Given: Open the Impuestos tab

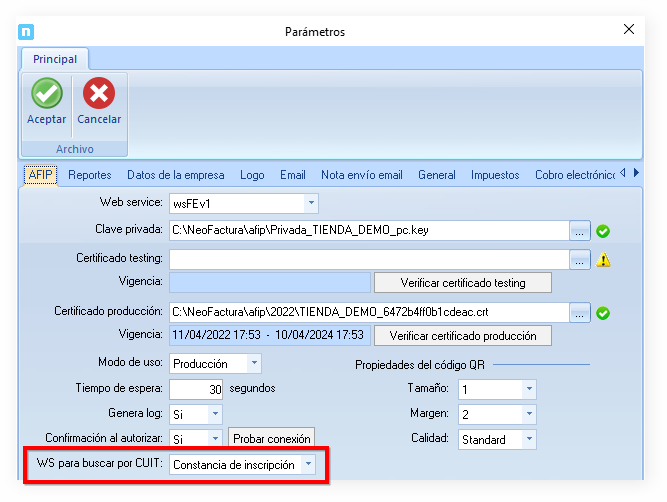Looking at the screenshot, I should (495, 175).
